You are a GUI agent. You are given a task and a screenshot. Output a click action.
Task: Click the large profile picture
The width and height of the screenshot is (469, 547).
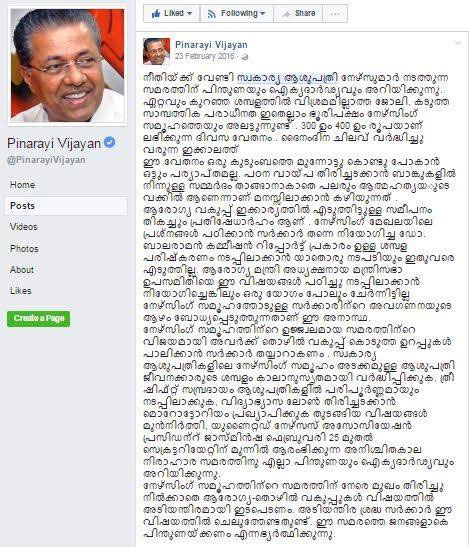point(67,66)
